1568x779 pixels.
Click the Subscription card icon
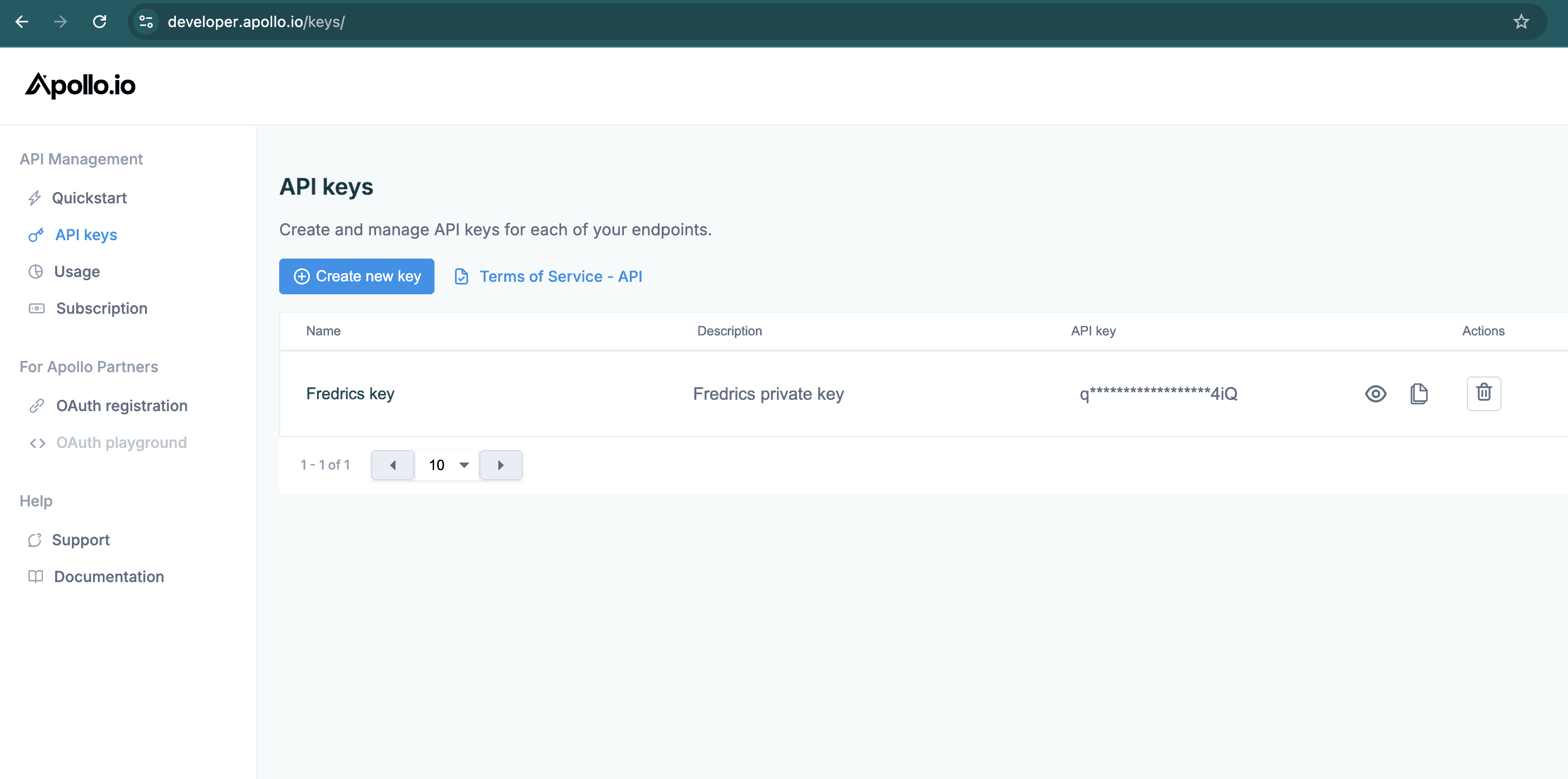[x=37, y=308]
